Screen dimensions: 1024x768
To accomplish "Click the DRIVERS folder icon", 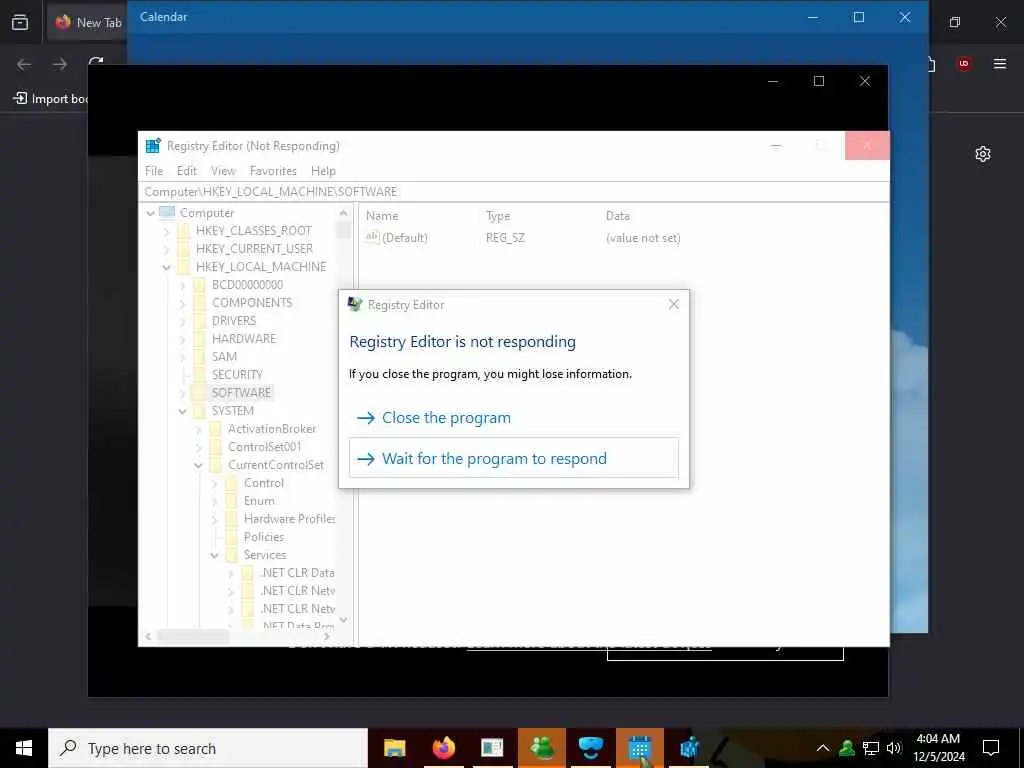I will (x=200, y=321).
